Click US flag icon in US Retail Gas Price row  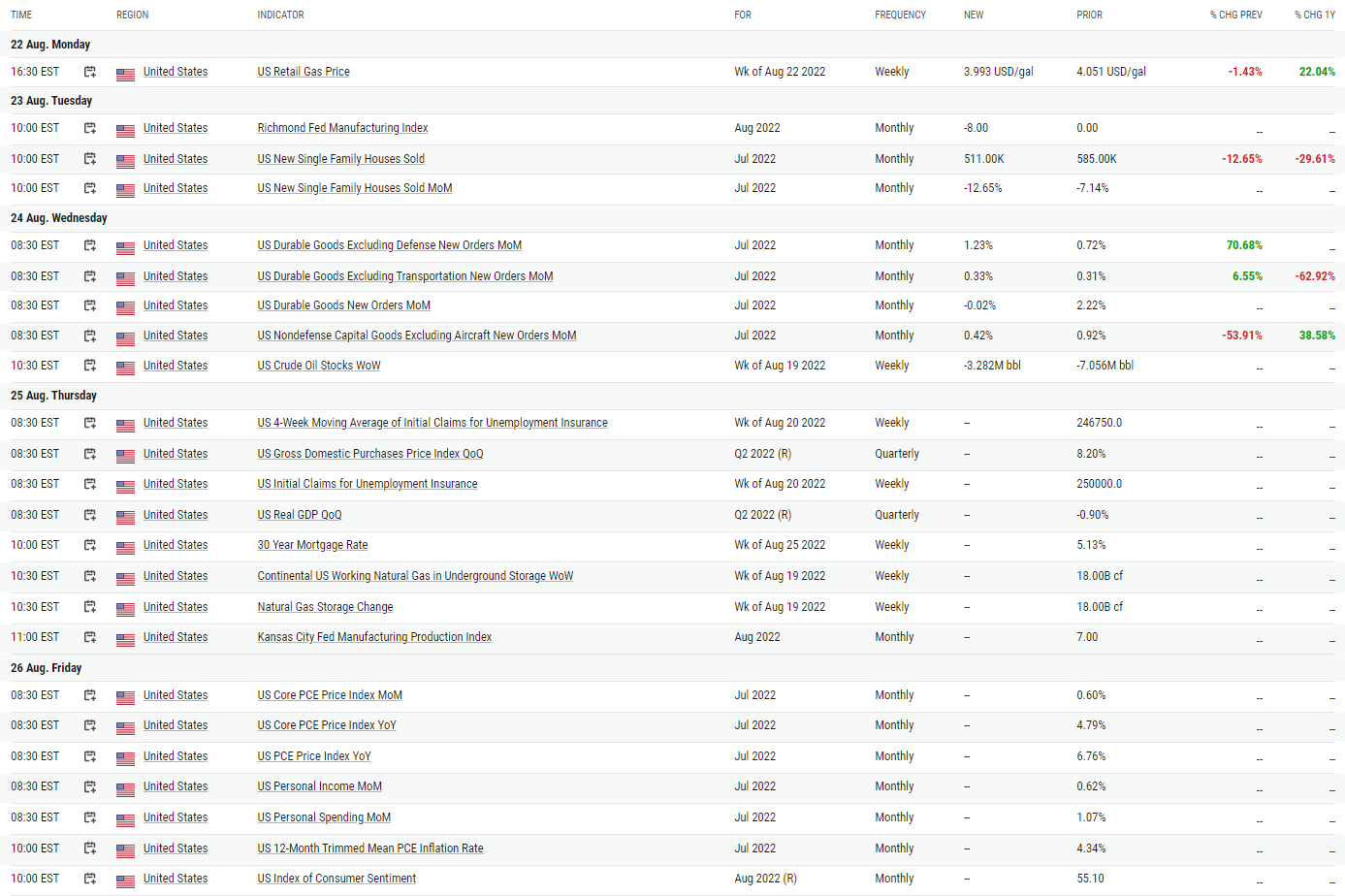pos(125,74)
